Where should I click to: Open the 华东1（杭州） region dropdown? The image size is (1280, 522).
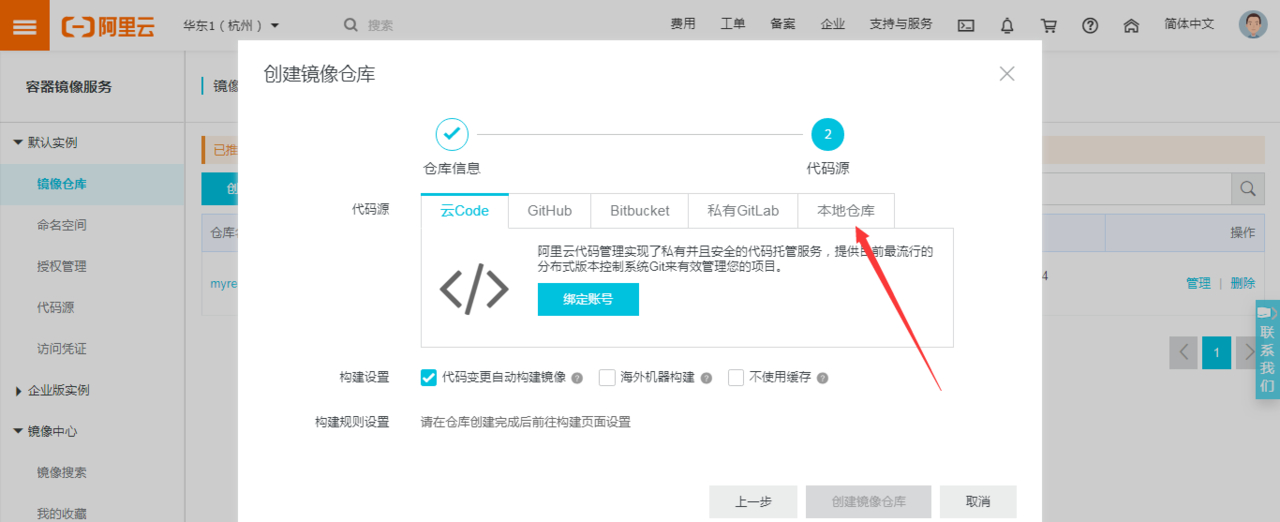pos(231,25)
